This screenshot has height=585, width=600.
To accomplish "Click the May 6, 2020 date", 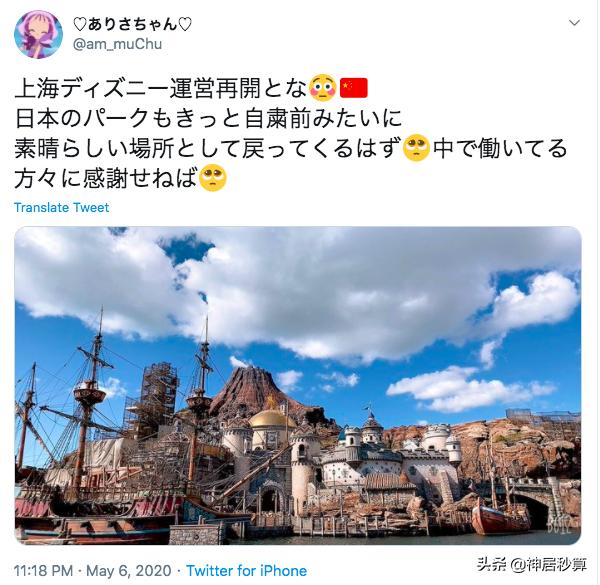I will click(129, 571).
